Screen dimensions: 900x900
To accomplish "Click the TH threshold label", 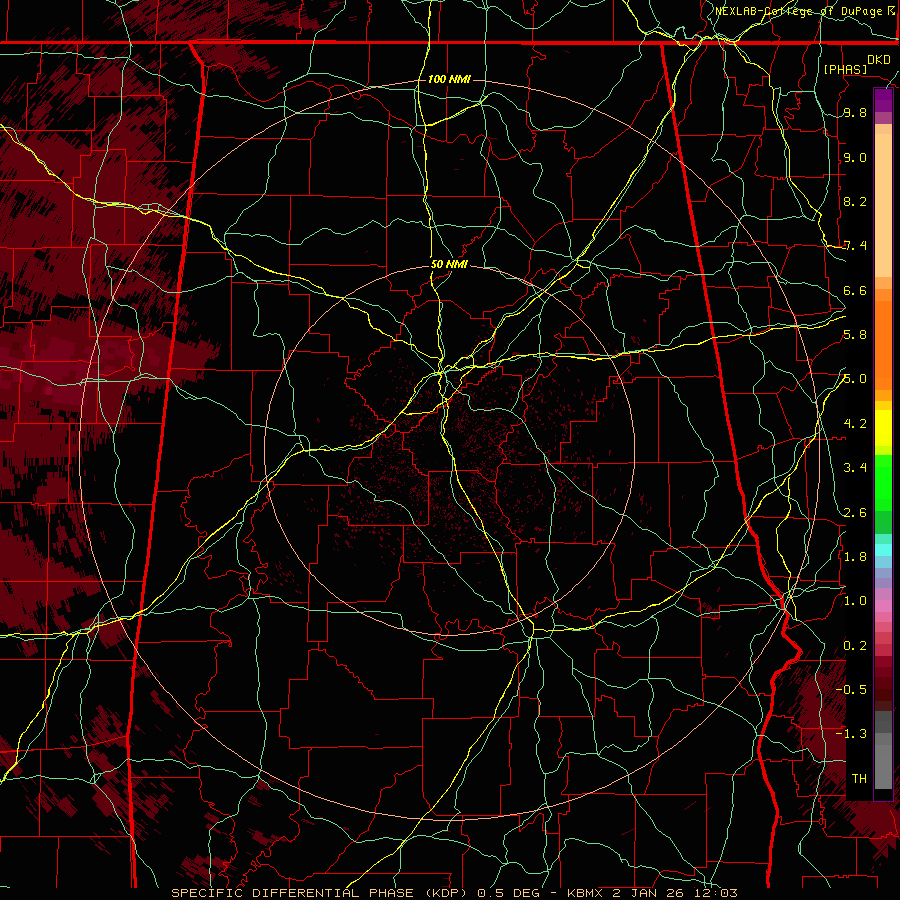I will (x=859, y=778).
